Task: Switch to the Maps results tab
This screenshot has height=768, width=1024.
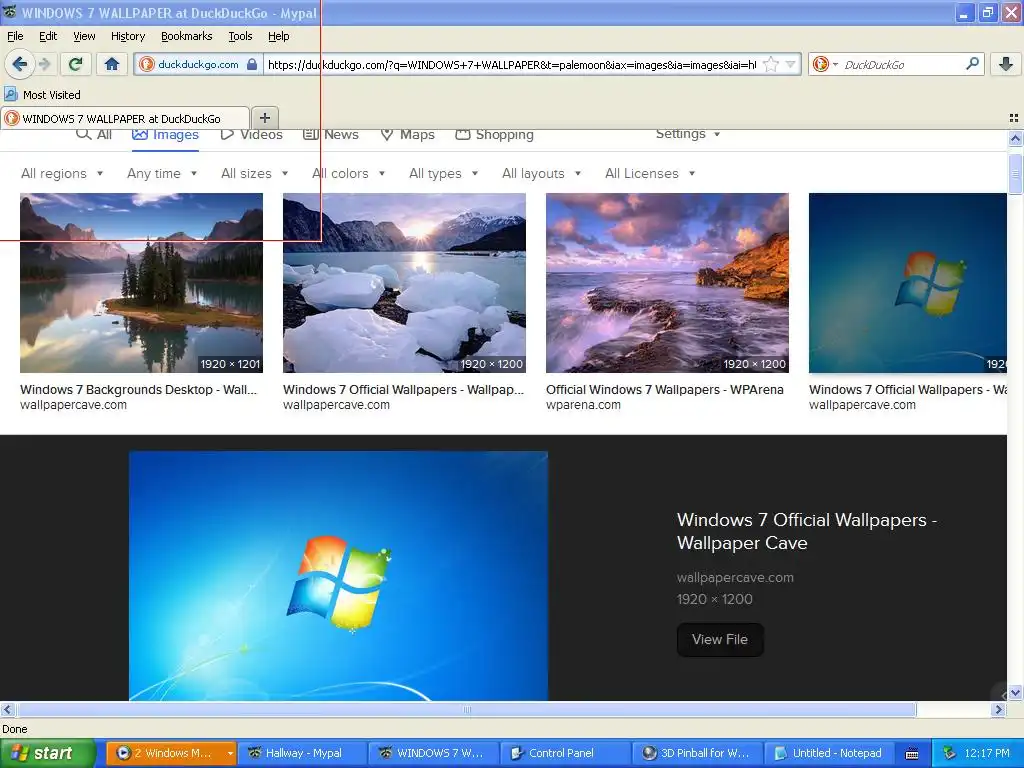Action: [408, 135]
